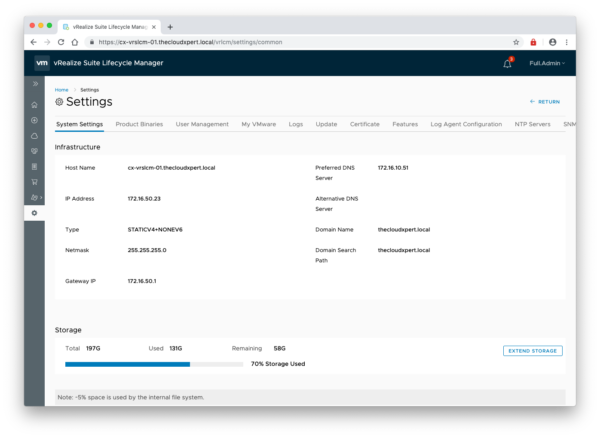This screenshot has width=600, height=438.
Task: Open the notifications bell
Action: [x=507, y=63]
